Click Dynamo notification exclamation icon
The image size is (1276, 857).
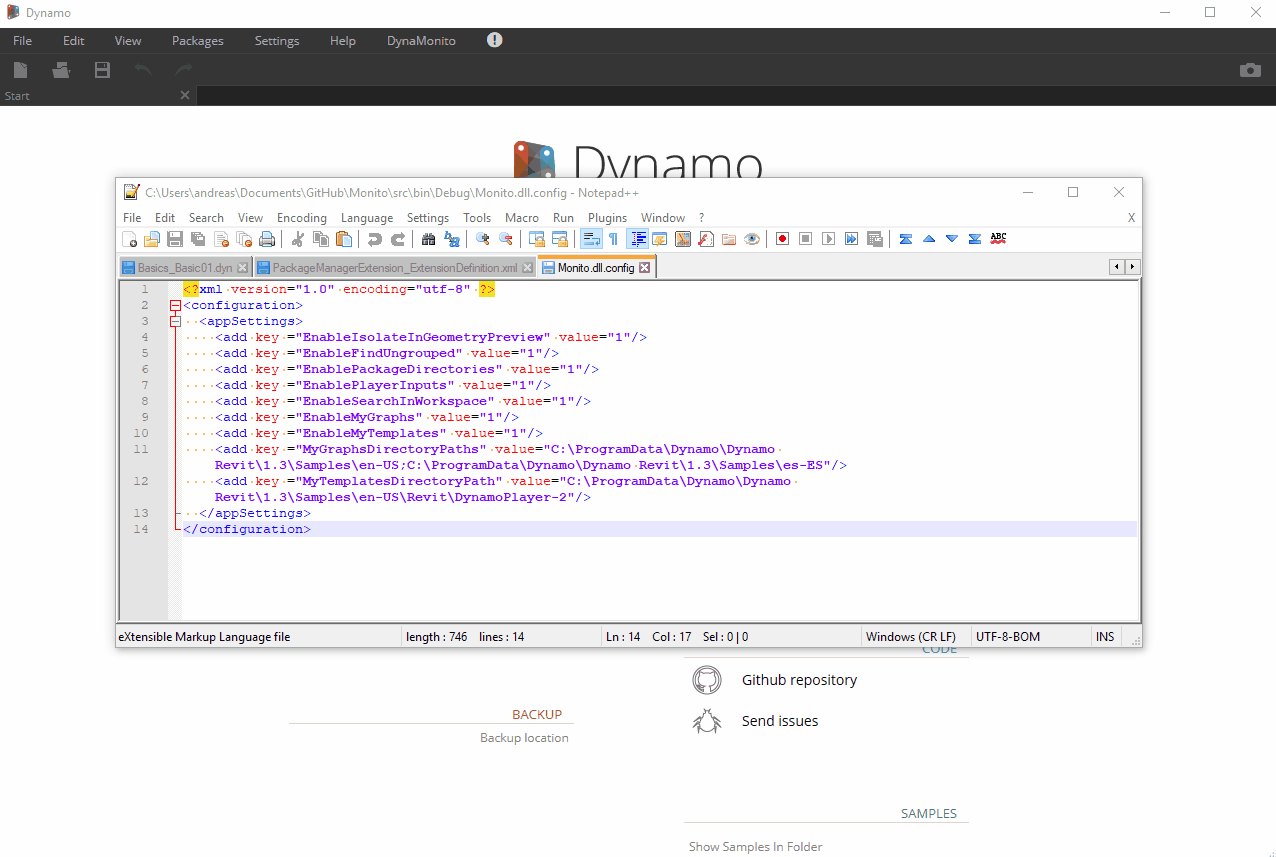click(495, 40)
